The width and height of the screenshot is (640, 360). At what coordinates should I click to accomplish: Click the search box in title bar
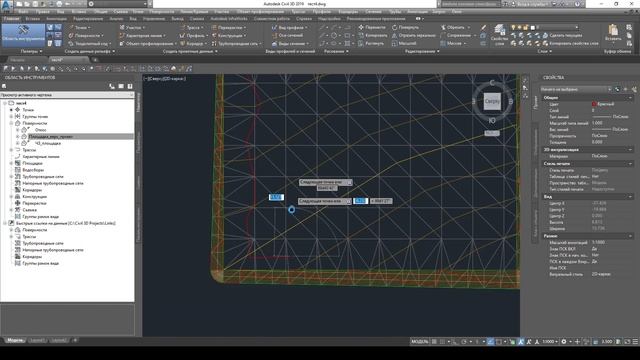(470, 4)
